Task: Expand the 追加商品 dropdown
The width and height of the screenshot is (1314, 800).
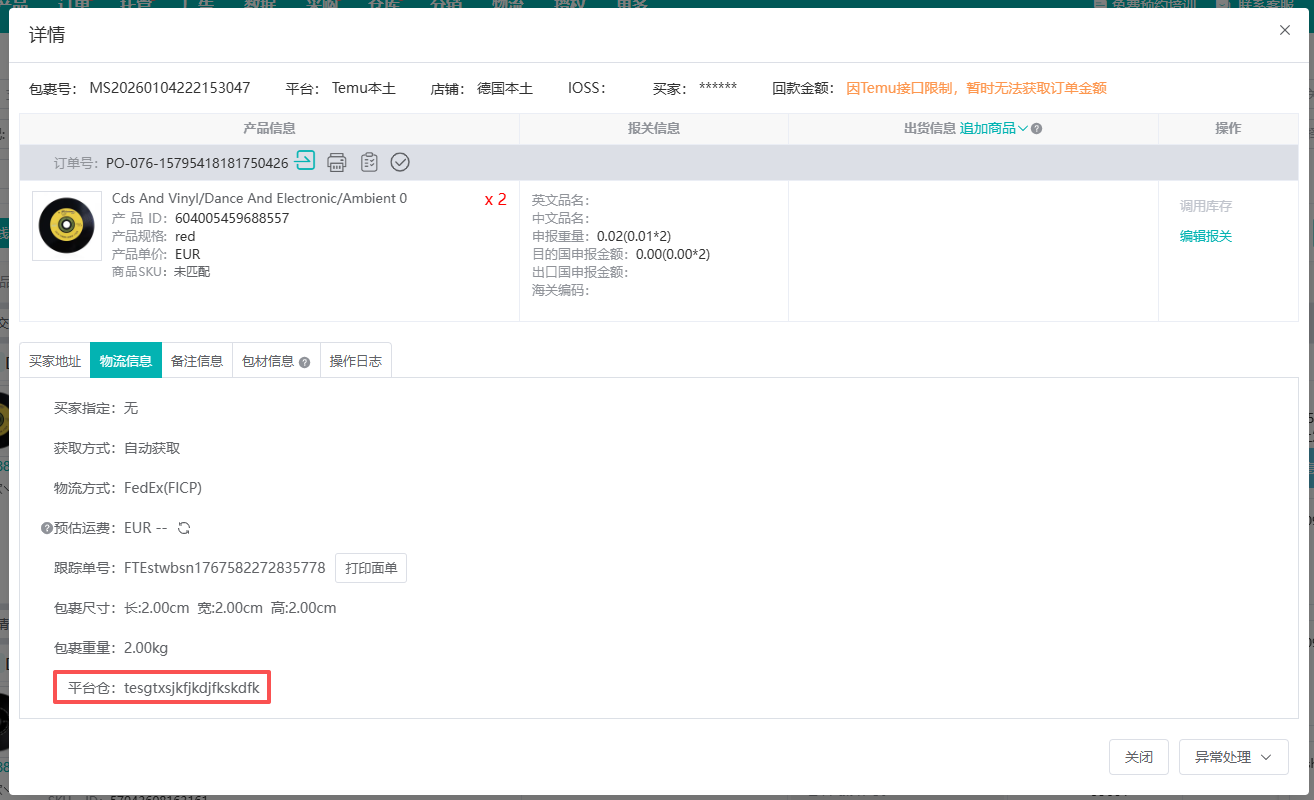Action: (994, 128)
